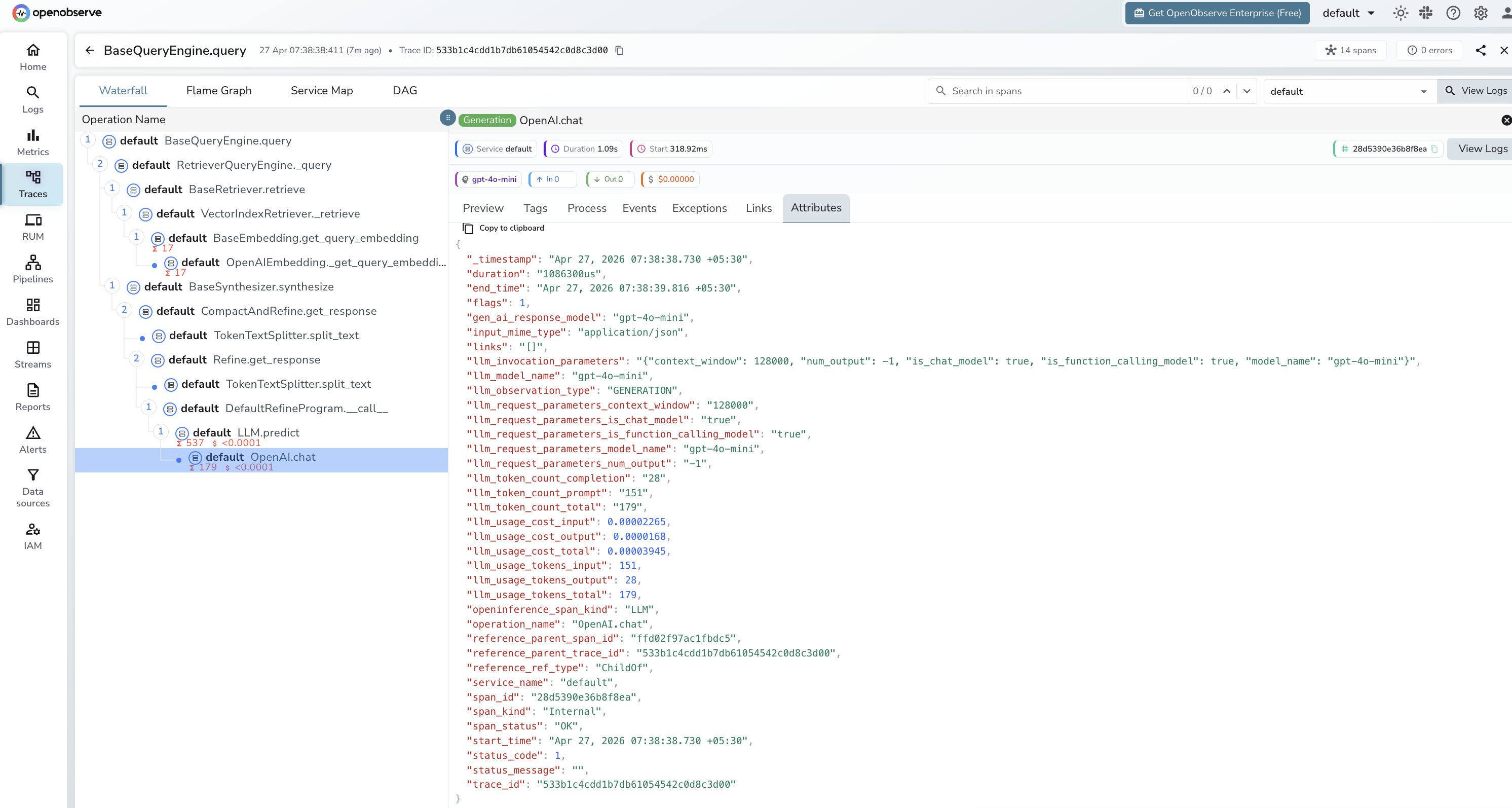The image size is (1512, 808).
Task: Open help using the question mark icon
Action: tap(1453, 12)
